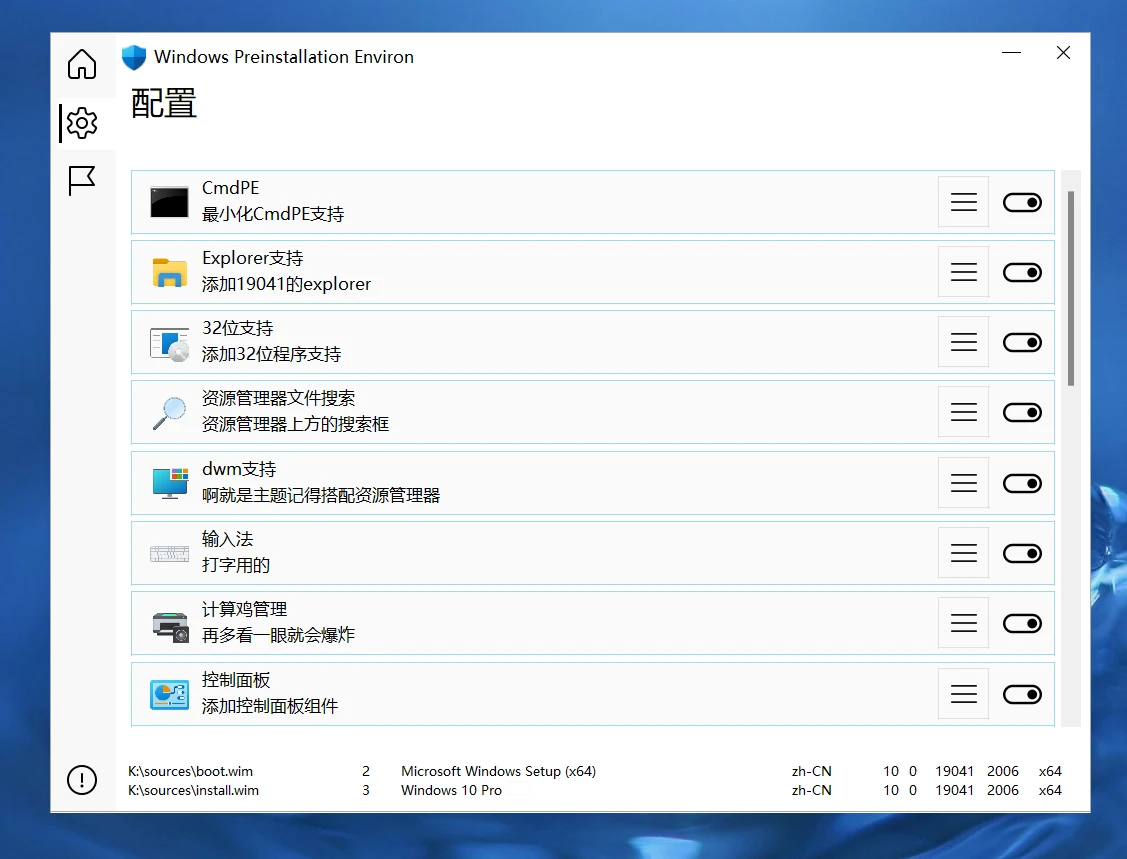Click the Explorer支持 folder icon

click(170, 272)
